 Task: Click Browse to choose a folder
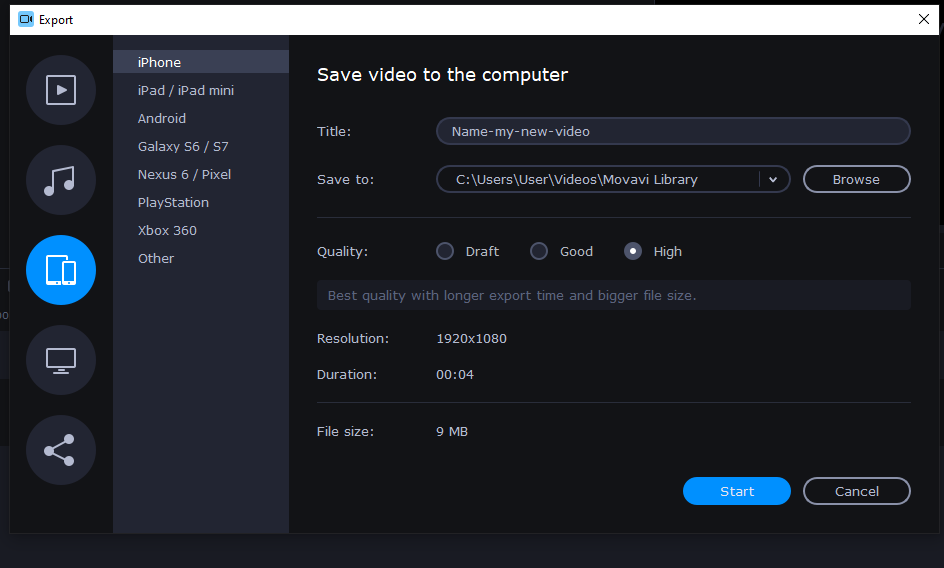coord(856,180)
